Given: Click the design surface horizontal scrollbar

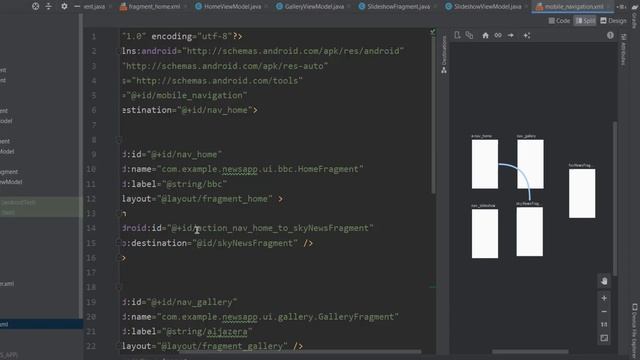Looking at the screenshot, I should click(x=530, y=351).
